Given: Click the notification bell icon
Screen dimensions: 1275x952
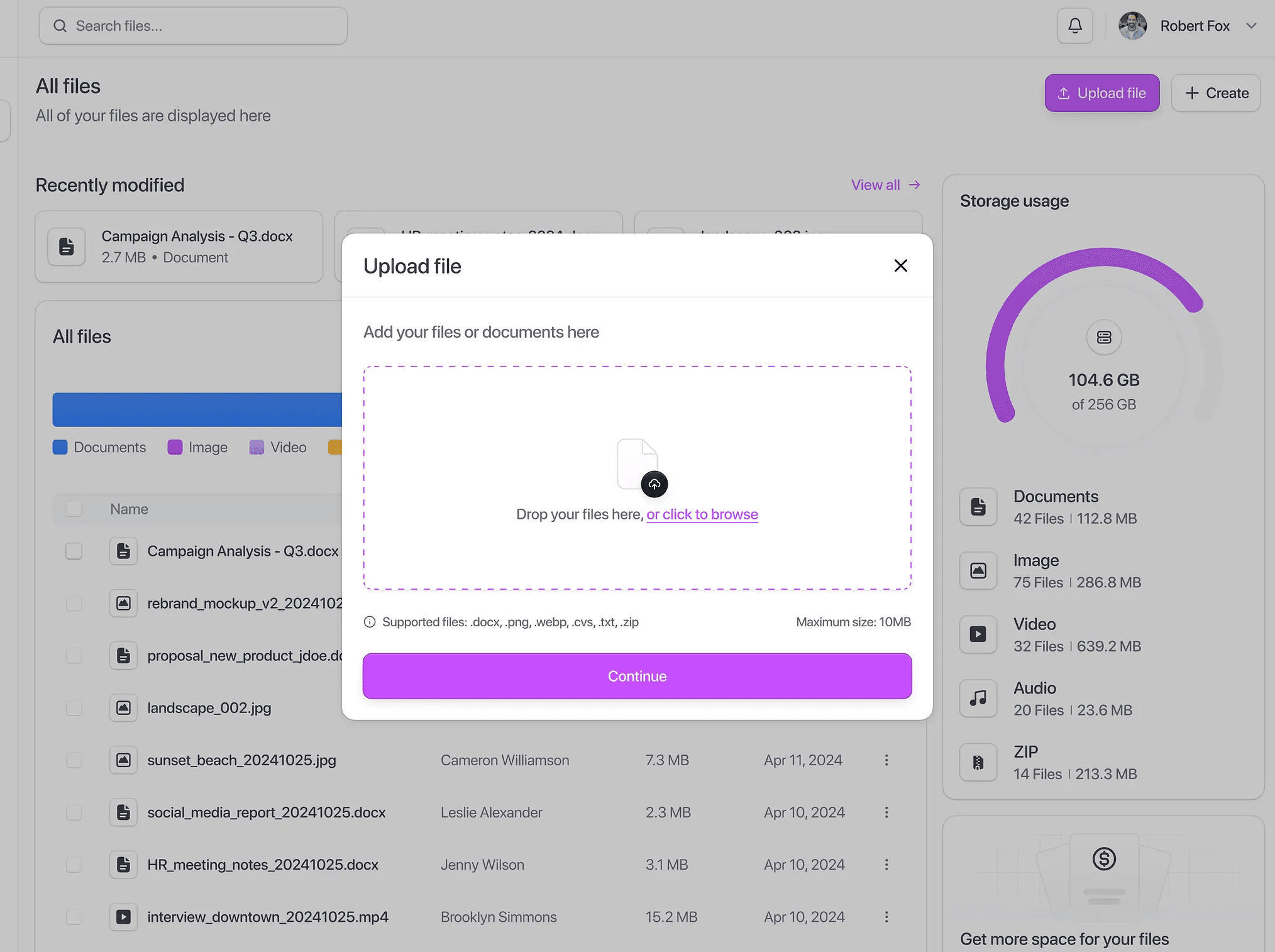Looking at the screenshot, I should 1075,26.
